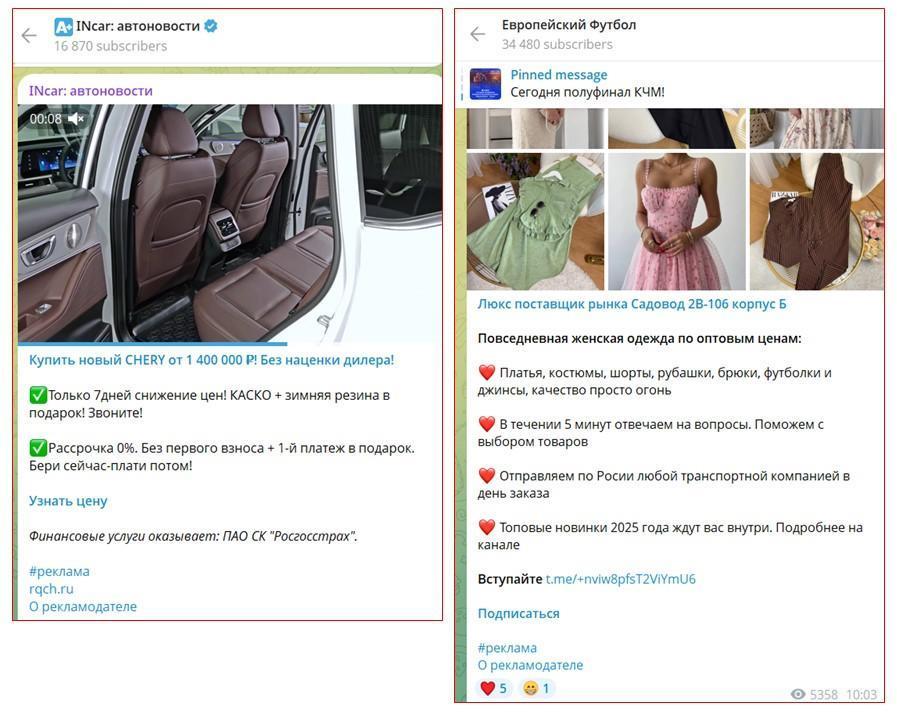The image size is (897, 715).
Task: Add heart reaction with count 5
Action: 493,688
